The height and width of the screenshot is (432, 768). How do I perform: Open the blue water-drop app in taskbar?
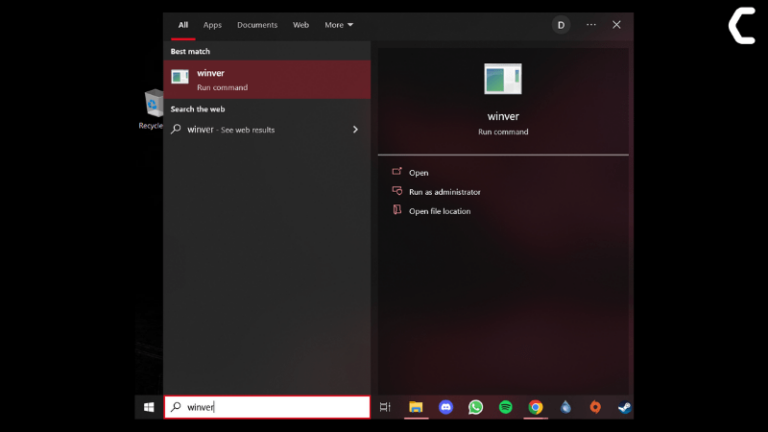566,407
